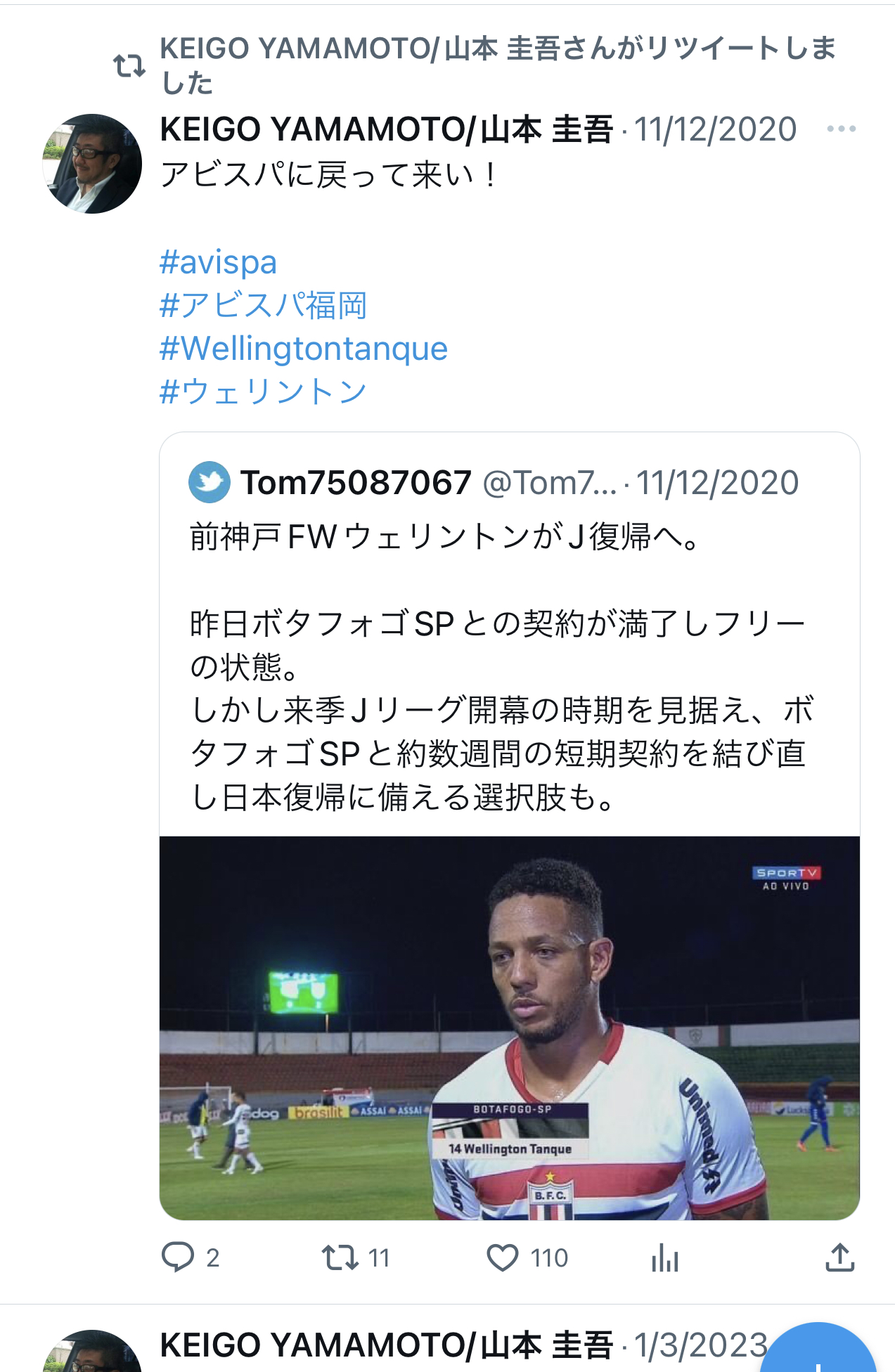This screenshot has width=895, height=1372.
Task: Tap the retweeted indicator icon at top
Action: [129, 65]
